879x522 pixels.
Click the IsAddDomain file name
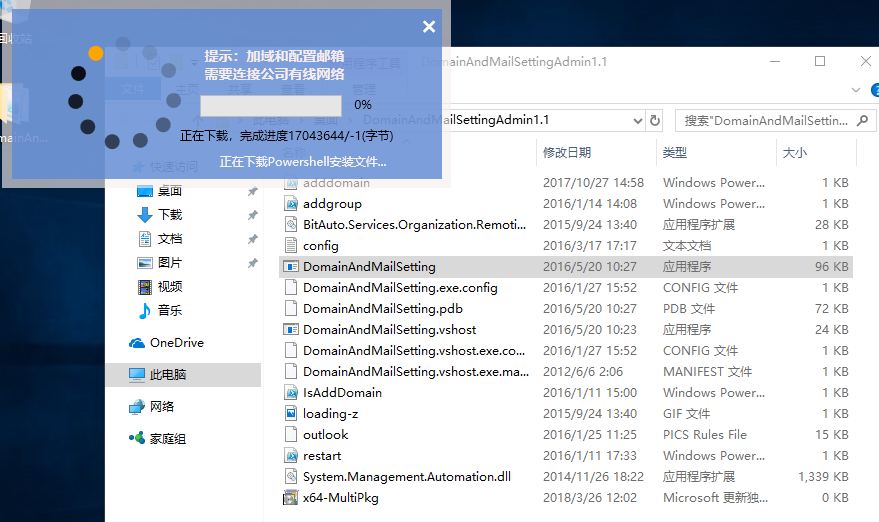(x=343, y=393)
